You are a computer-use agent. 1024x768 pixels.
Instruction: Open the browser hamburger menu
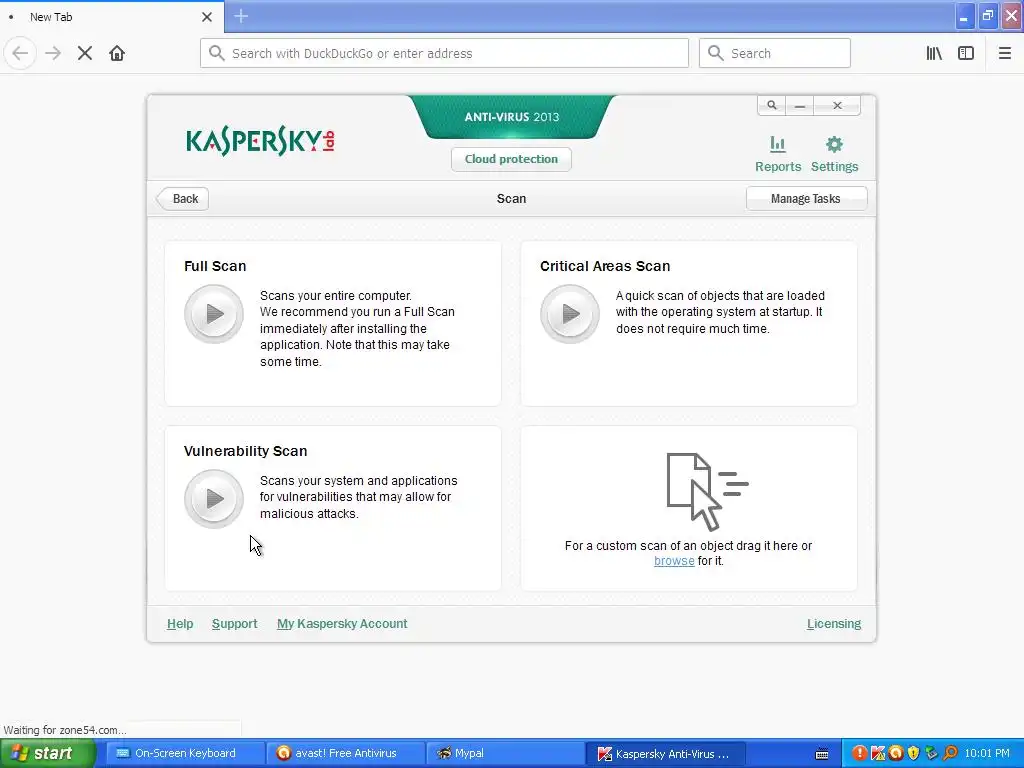click(1004, 54)
